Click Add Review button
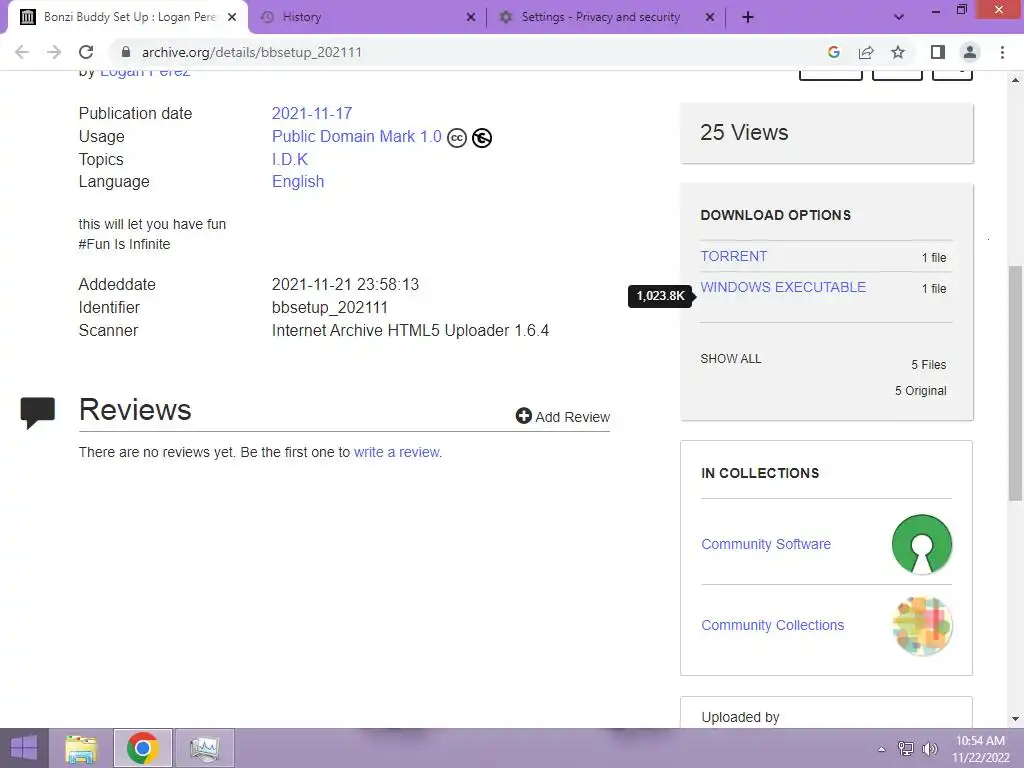Image resolution: width=1024 pixels, height=768 pixels. point(562,417)
